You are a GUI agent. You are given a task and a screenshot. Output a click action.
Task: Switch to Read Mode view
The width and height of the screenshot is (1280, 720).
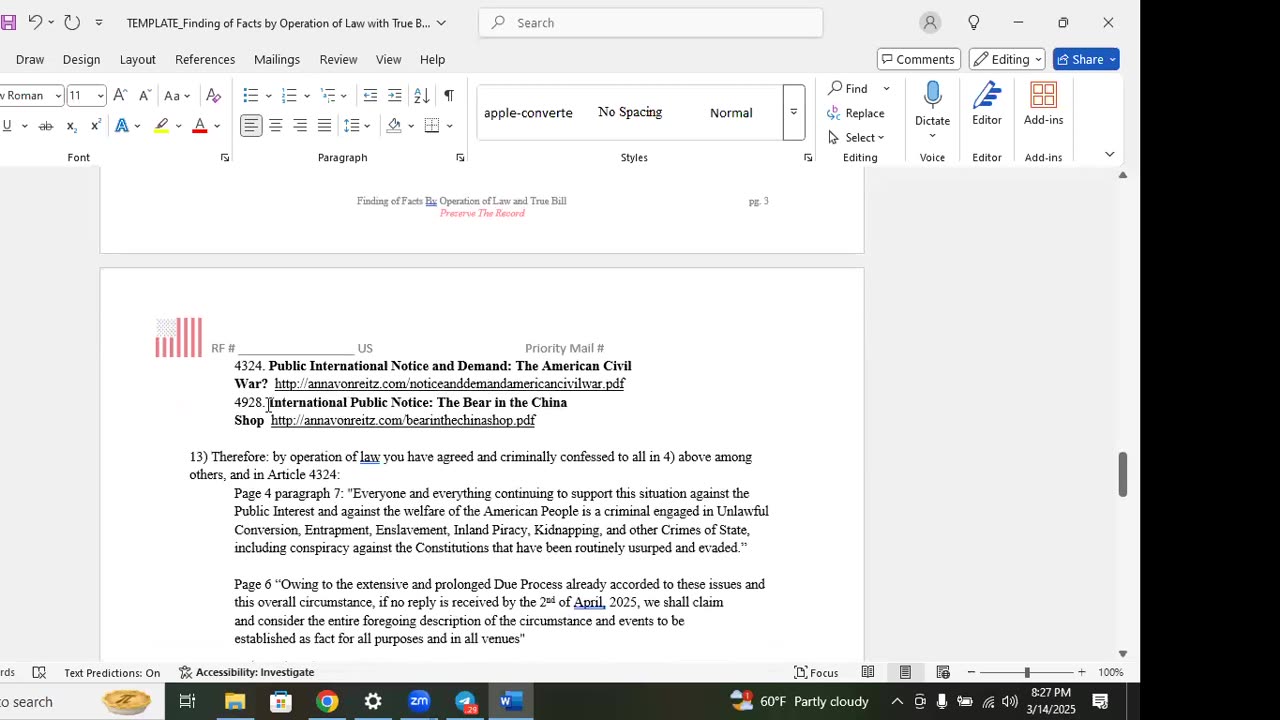868,672
